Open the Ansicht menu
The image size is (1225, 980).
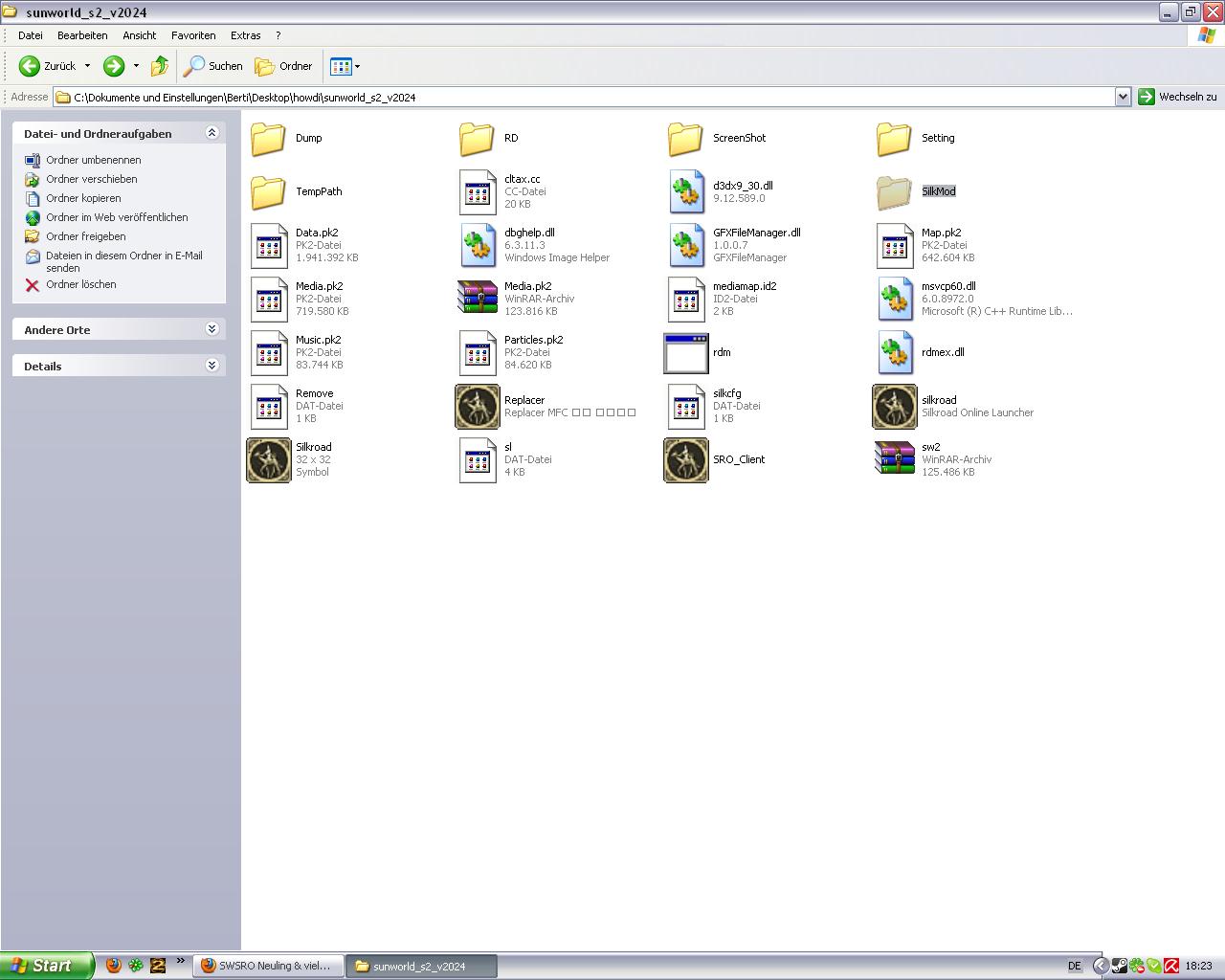tap(139, 35)
